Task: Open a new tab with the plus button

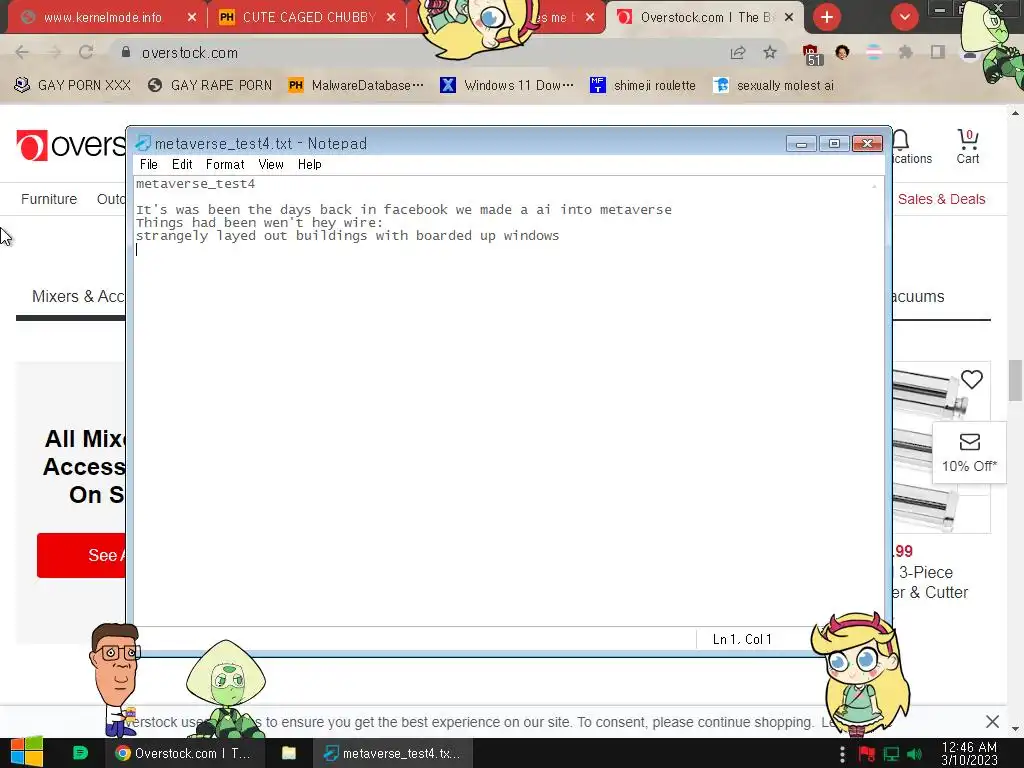Action: (827, 17)
